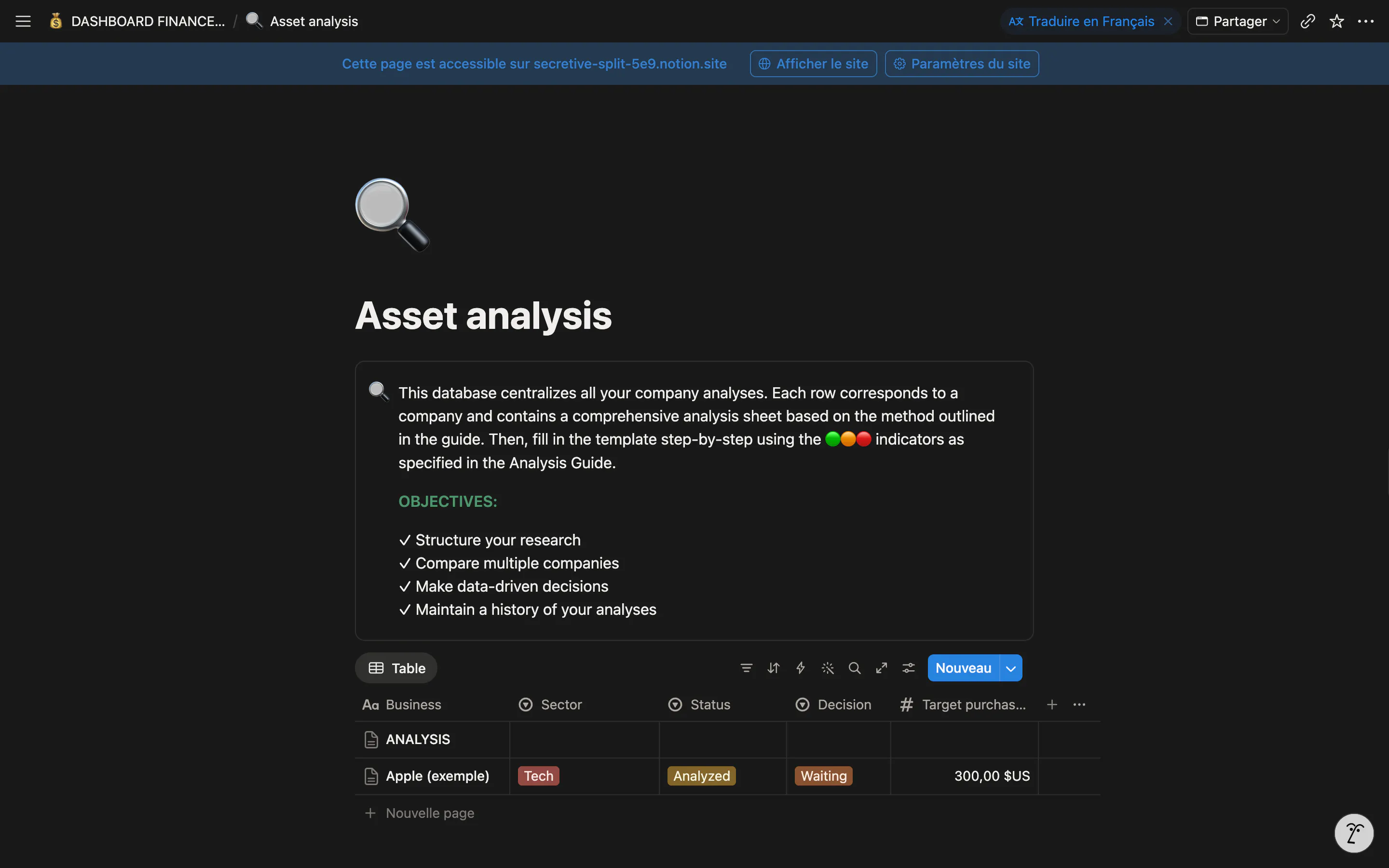Click the ANALYSIS row page icon
Screen dimensions: 1389x868
[x=371, y=739]
